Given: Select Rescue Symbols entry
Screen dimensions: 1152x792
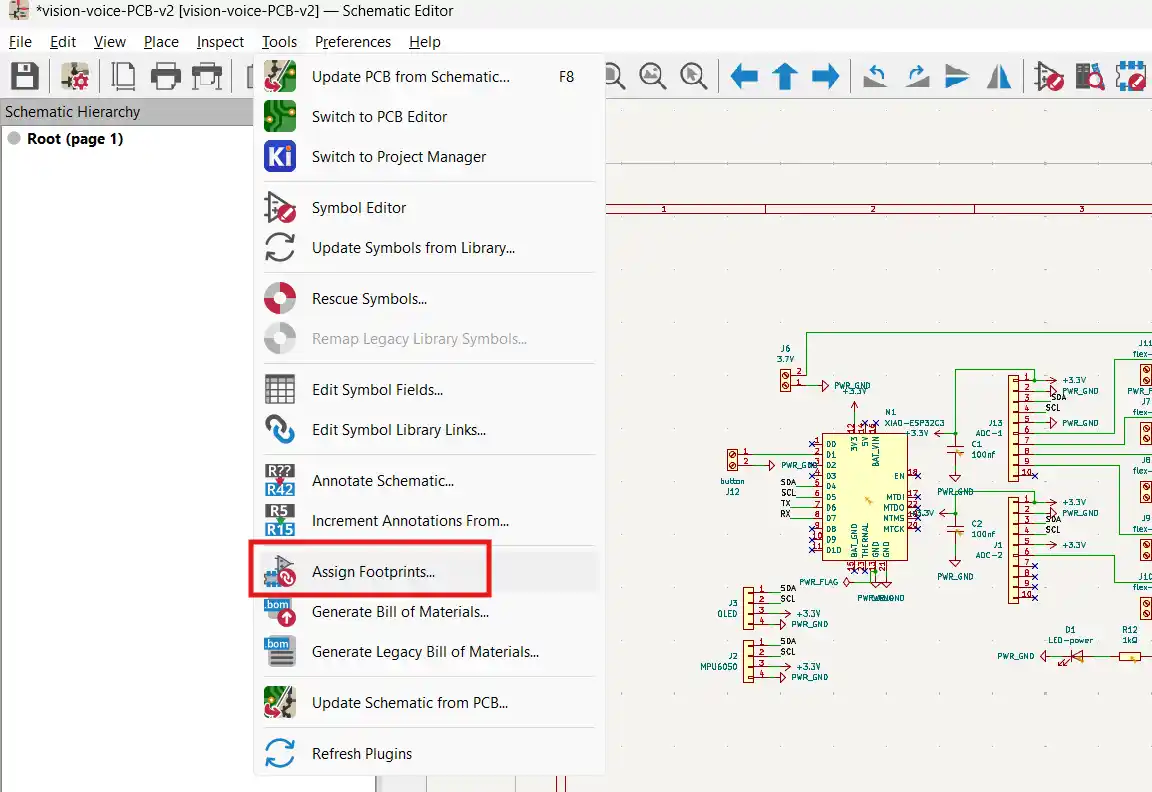Looking at the screenshot, I should 429,299.
